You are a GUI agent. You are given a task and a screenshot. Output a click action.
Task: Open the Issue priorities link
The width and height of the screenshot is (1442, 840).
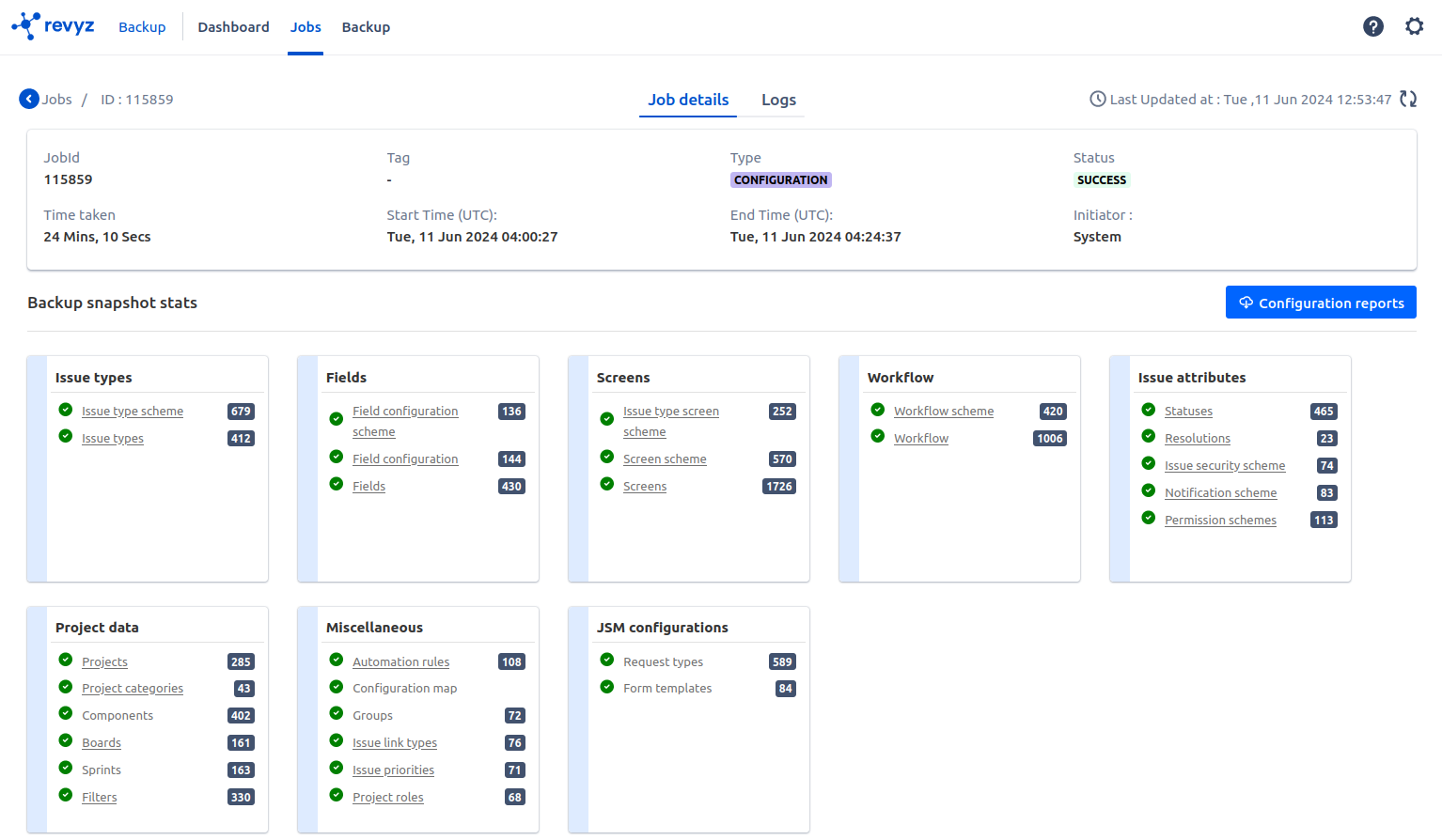click(x=393, y=770)
